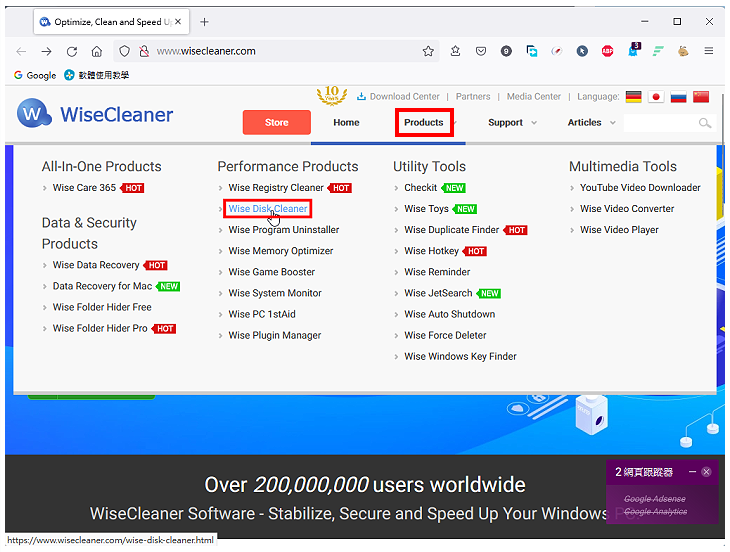Open Wise Auto Shutdown link
Image resolution: width=730 pixels, height=552 pixels.
coord(449,314)
